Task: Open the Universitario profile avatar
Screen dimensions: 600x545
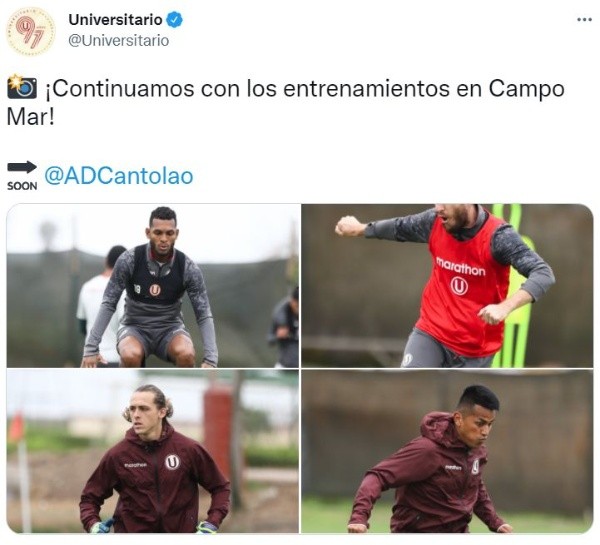Action: click(x=31, y=31)
